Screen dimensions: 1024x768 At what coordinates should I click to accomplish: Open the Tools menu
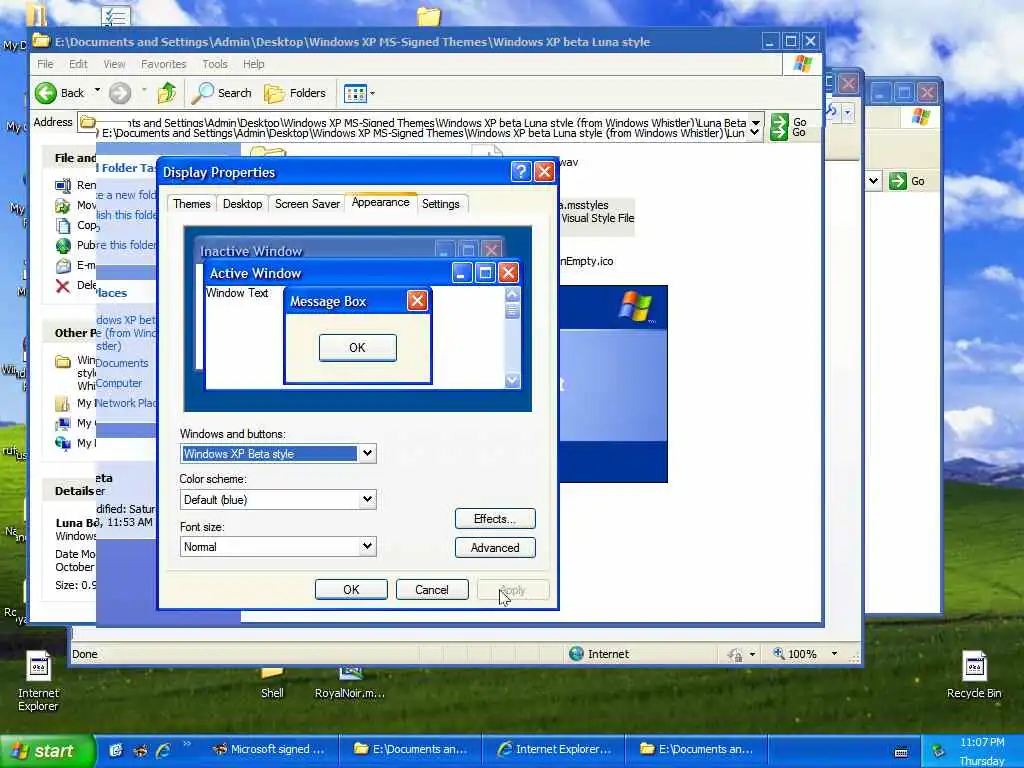pyautogui.click(x=215, y=64)
